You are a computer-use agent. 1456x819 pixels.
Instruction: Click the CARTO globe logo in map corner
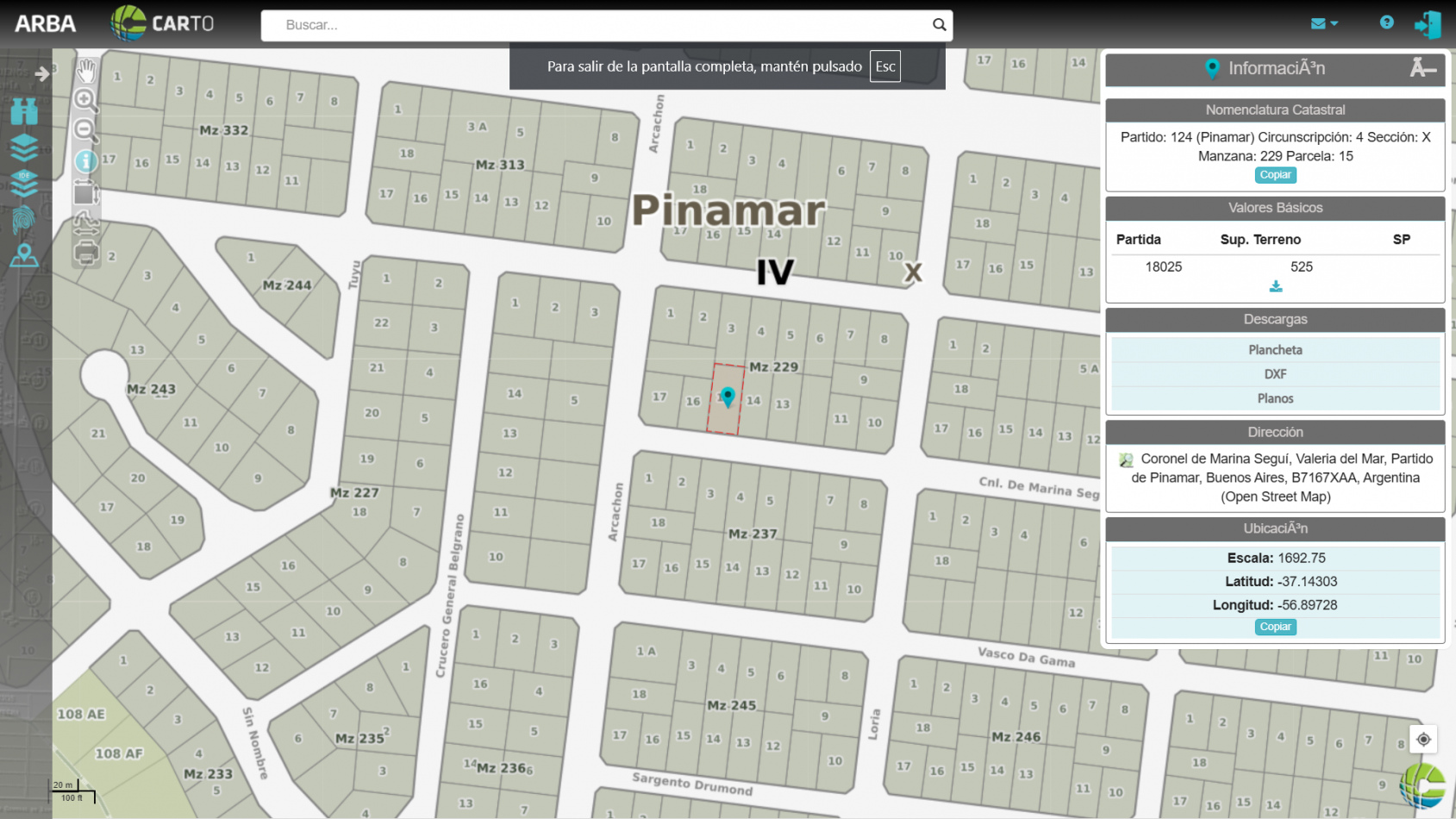[1422, 785]
